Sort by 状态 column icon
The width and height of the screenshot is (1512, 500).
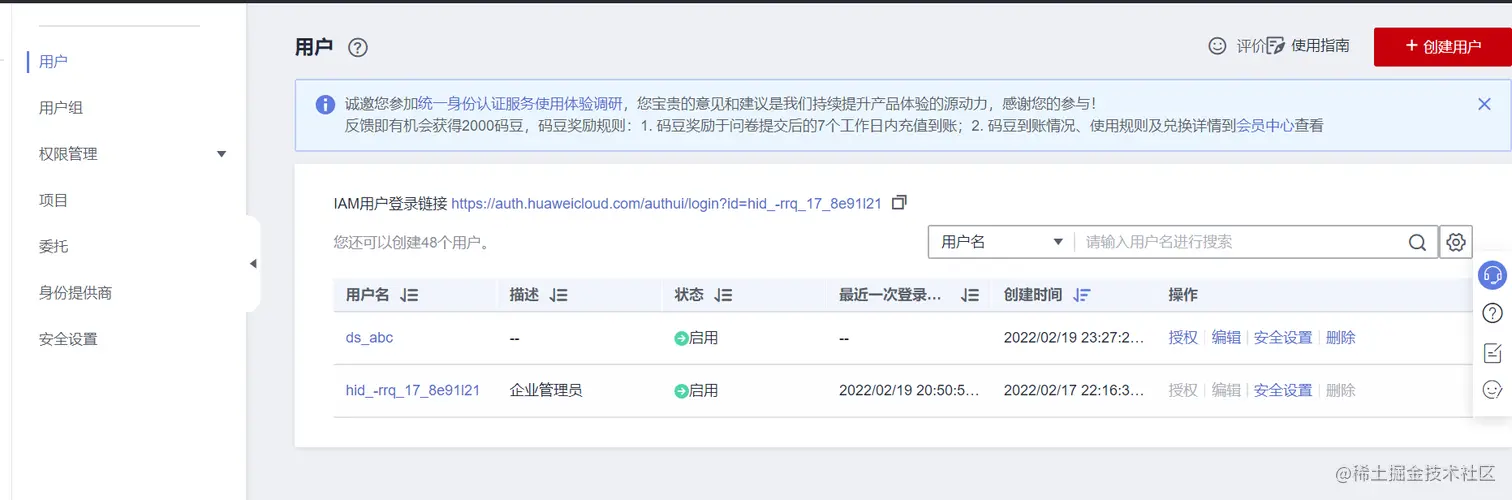tap(723, 296)
